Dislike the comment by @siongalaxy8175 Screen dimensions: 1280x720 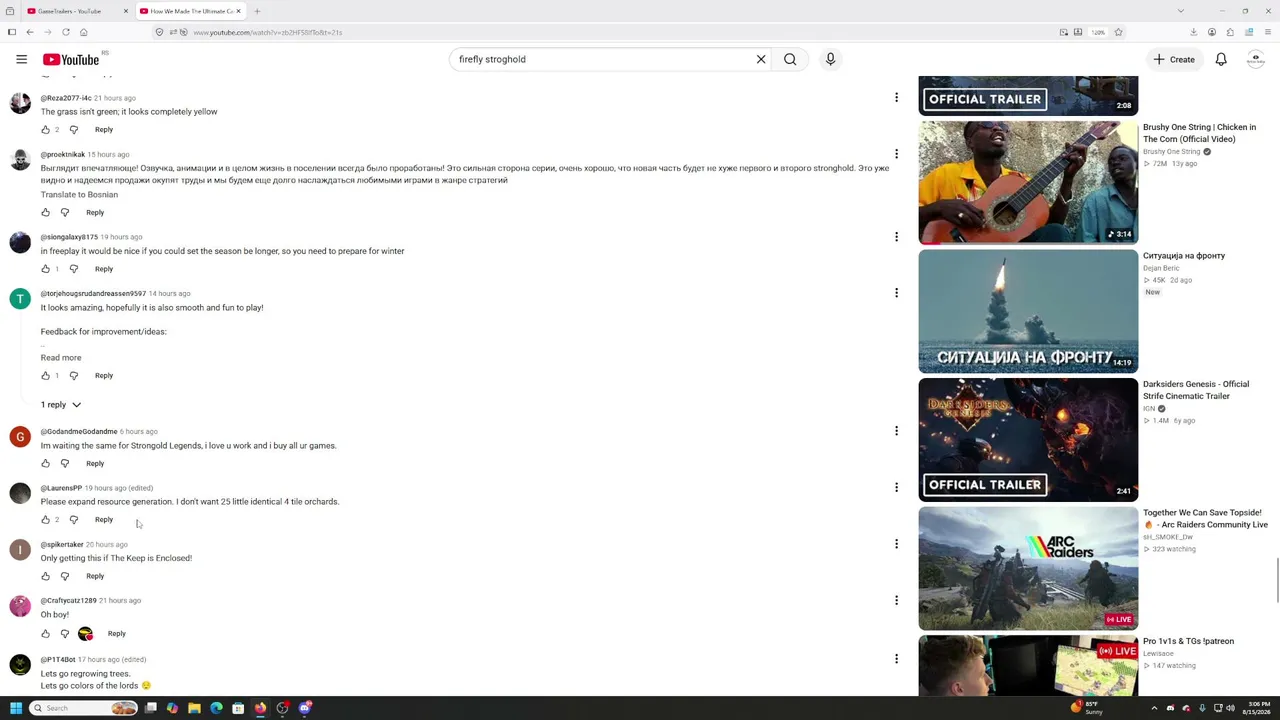tap(73, 269)
